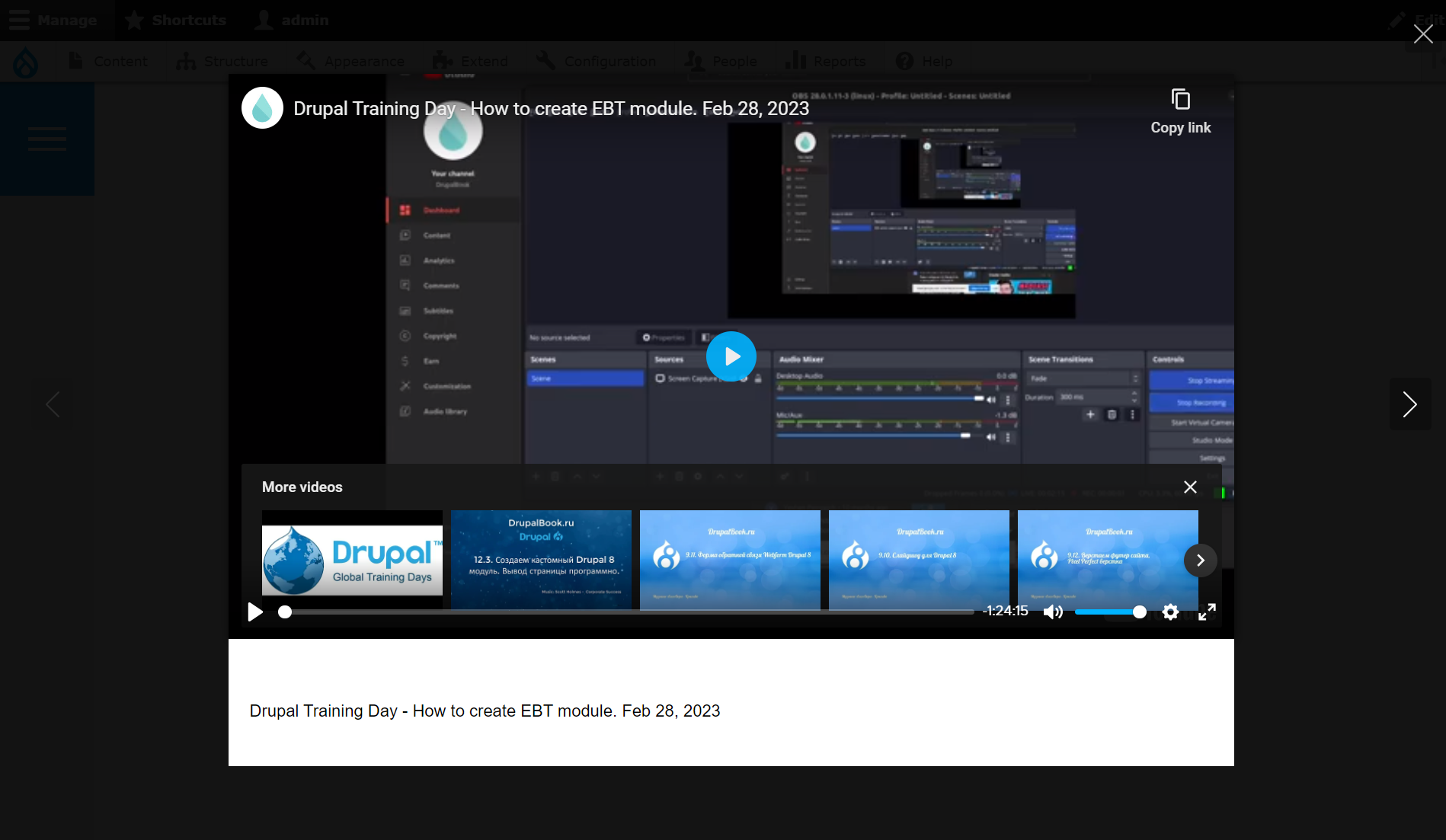Open the 12.3 custom module Drupal 8 video
Viewport: 1446px width, 840px height.
(x=541, y=560)
